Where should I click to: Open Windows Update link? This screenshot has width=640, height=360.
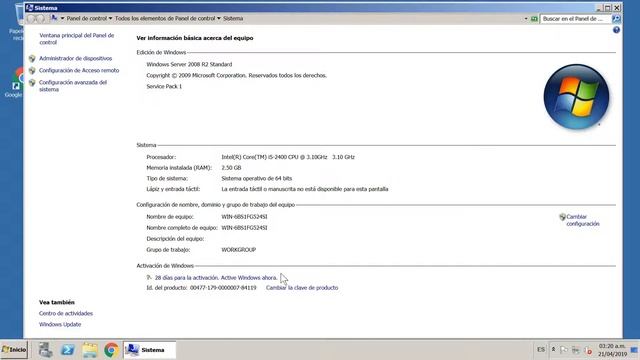pos(60,324)
